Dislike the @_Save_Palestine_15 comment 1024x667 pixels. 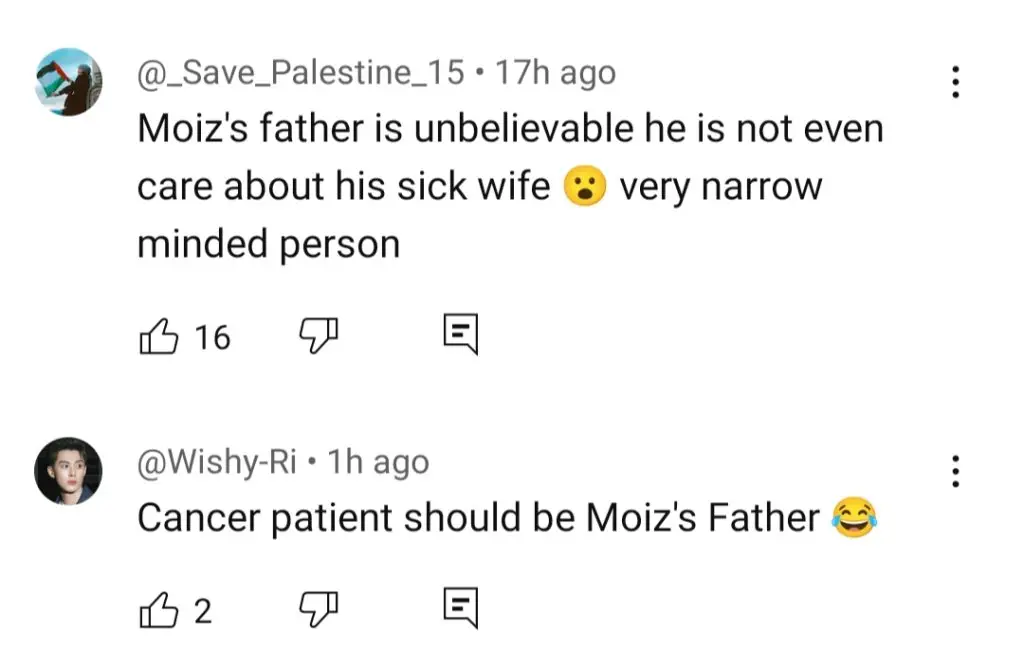(320, 338)
